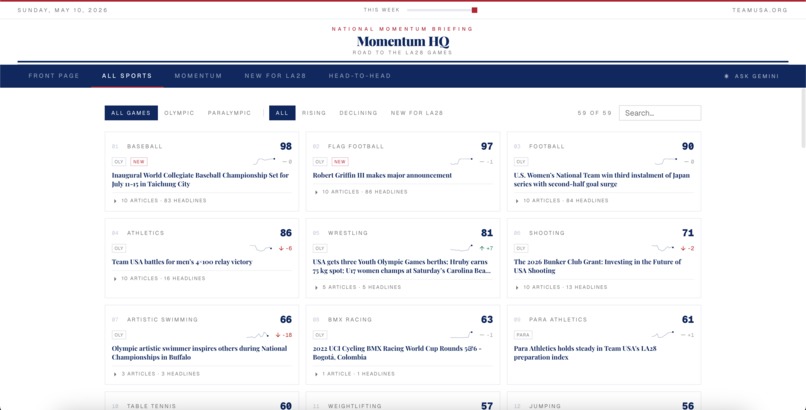Filter sports by Rising

coord(314,113)
